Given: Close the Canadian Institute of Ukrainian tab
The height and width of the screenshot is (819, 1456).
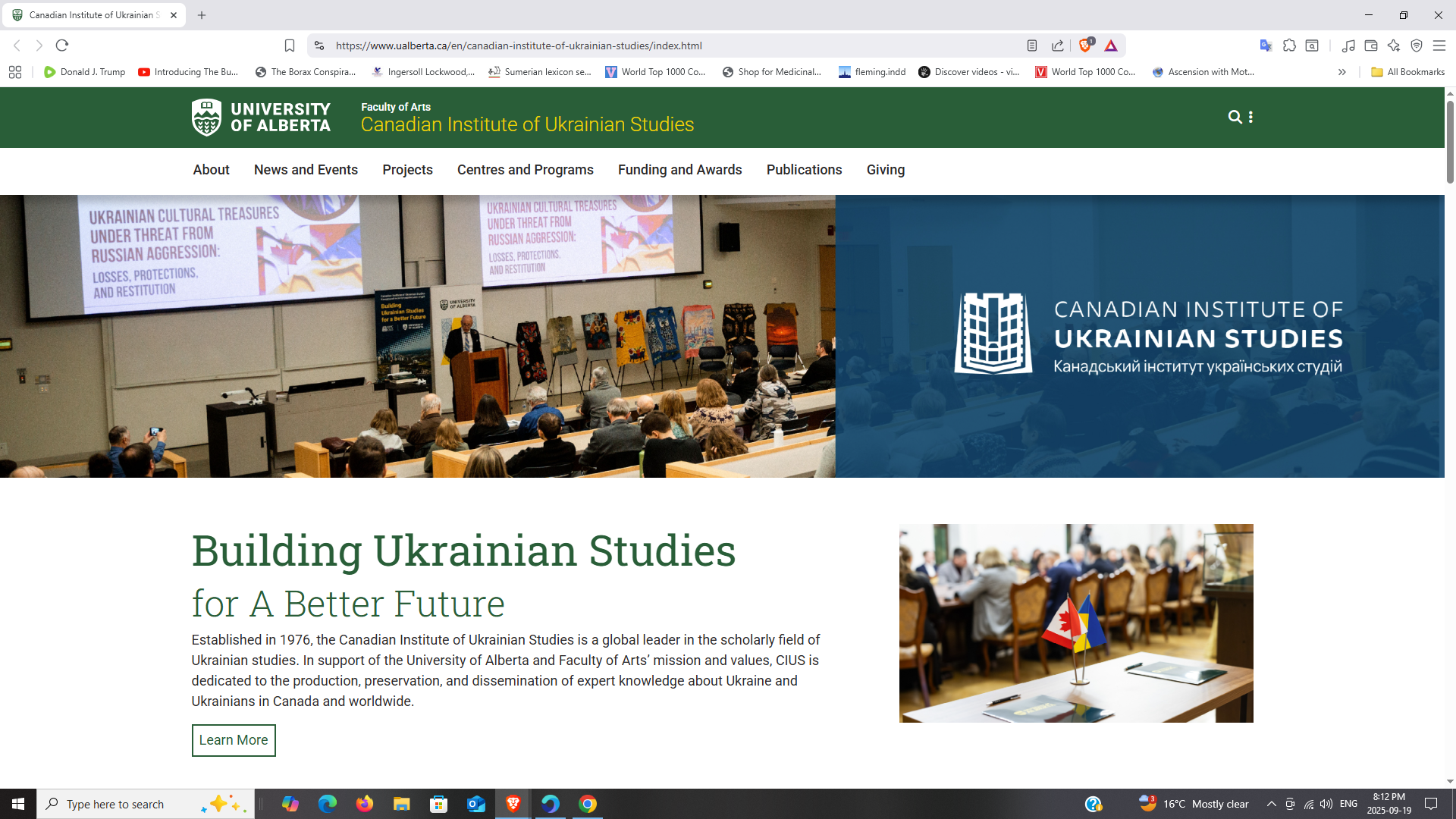Looking at the screenshot, I should (x=174, y=15).
